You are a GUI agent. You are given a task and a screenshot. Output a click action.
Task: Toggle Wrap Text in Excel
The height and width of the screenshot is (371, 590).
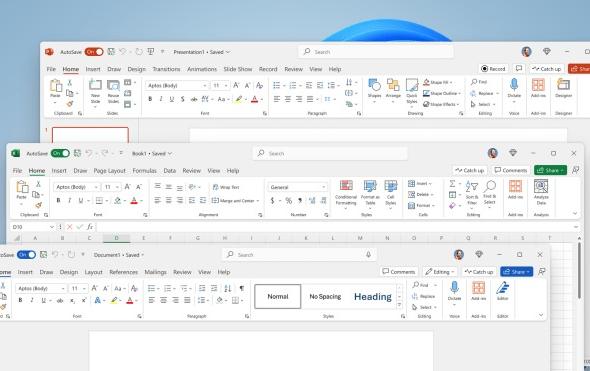point(226,187)
